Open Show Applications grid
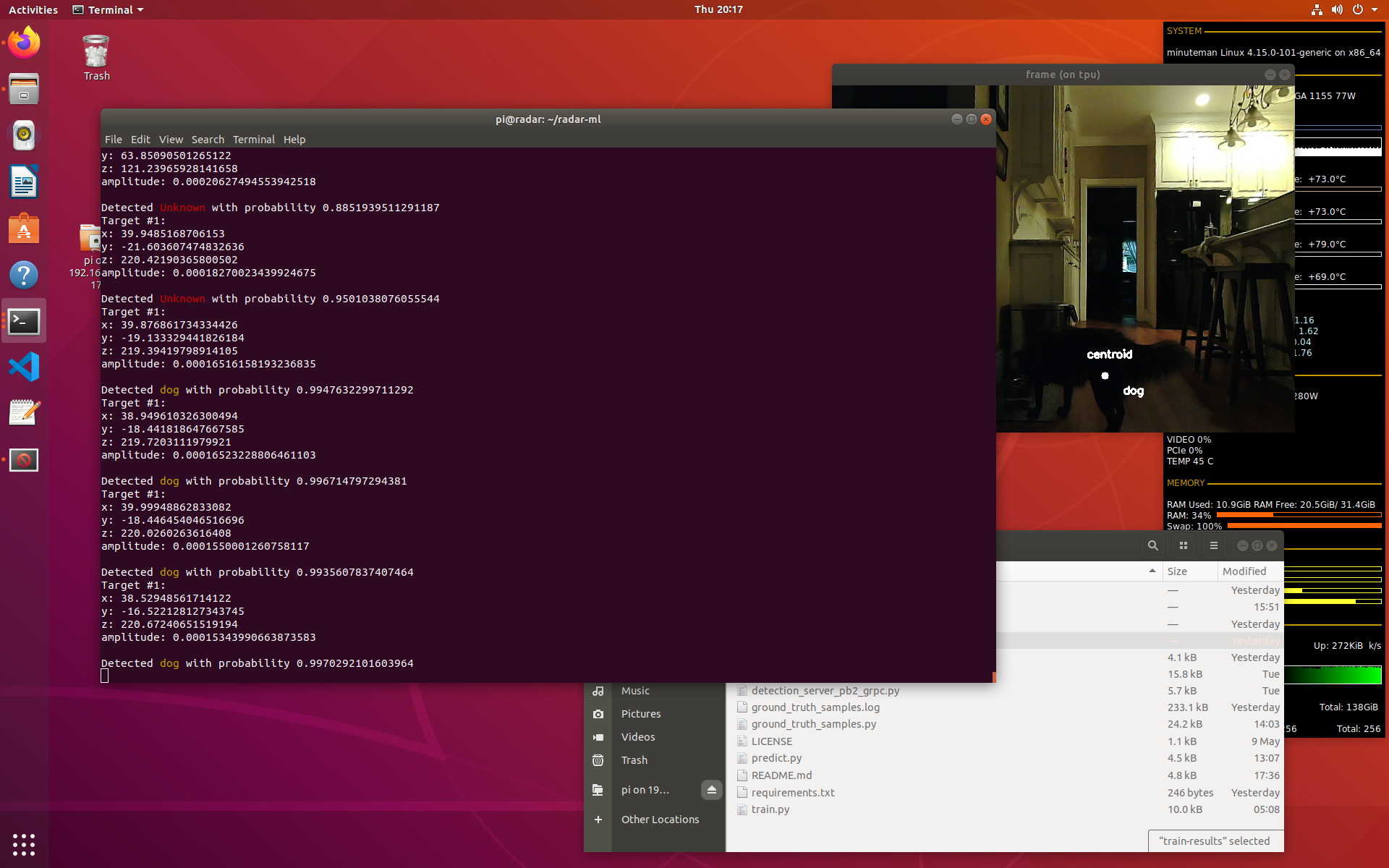The width and height of the screenshot is (1389, 868). (x=24, y=844)
